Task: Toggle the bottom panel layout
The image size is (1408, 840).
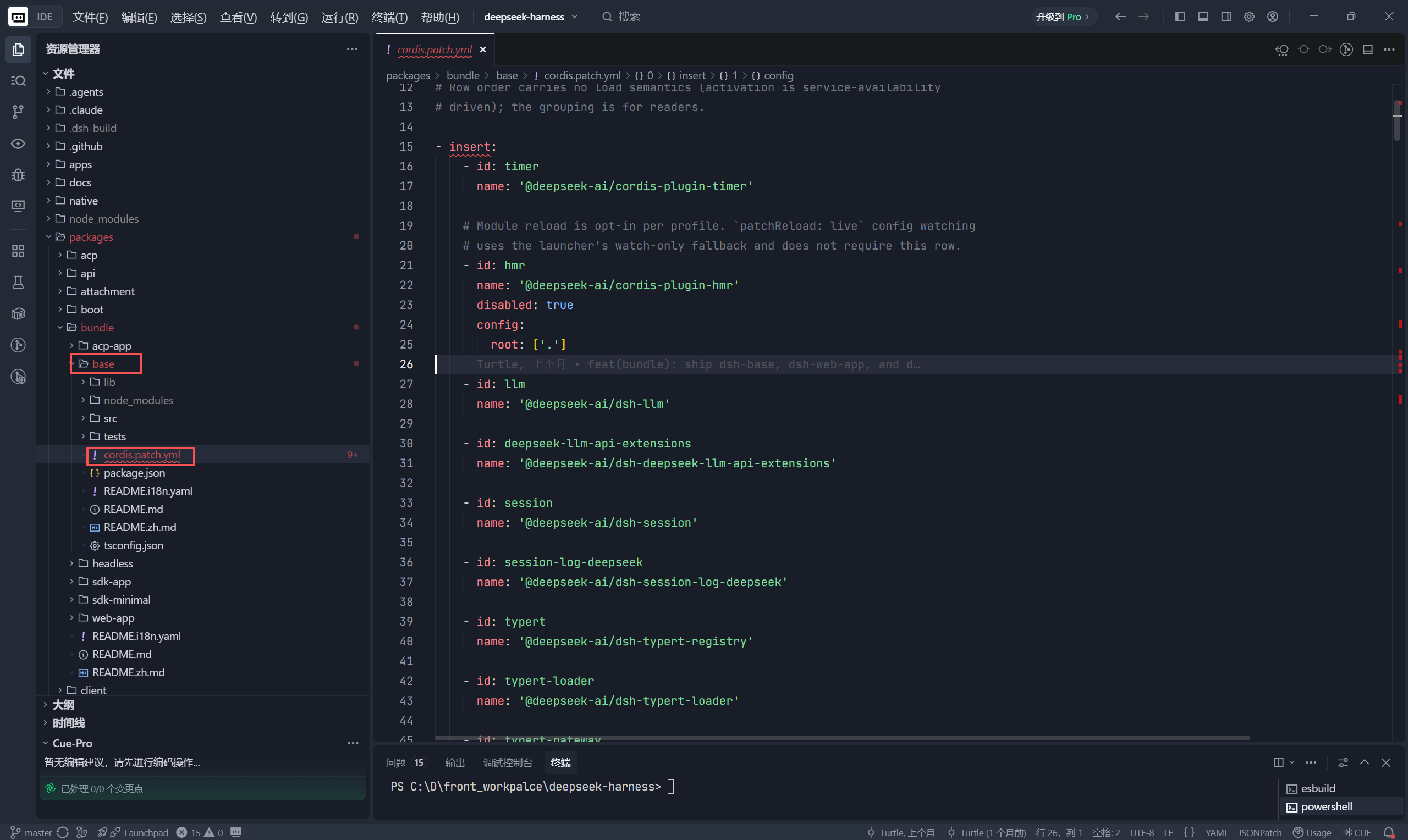Action: point(1203,16)
